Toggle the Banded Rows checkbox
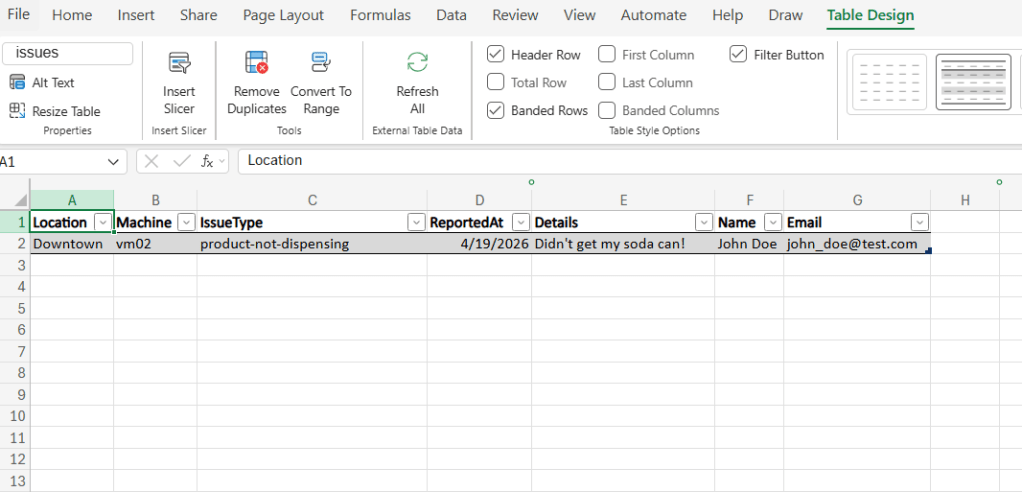The image size is (1022, 492). pyautogui.click(x=495, y=110)
